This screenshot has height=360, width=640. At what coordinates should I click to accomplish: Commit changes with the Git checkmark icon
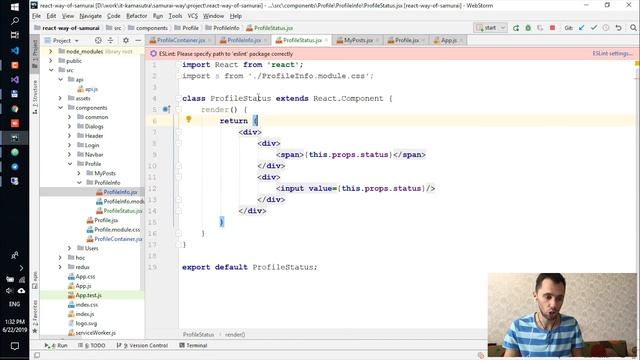point(594,28)
